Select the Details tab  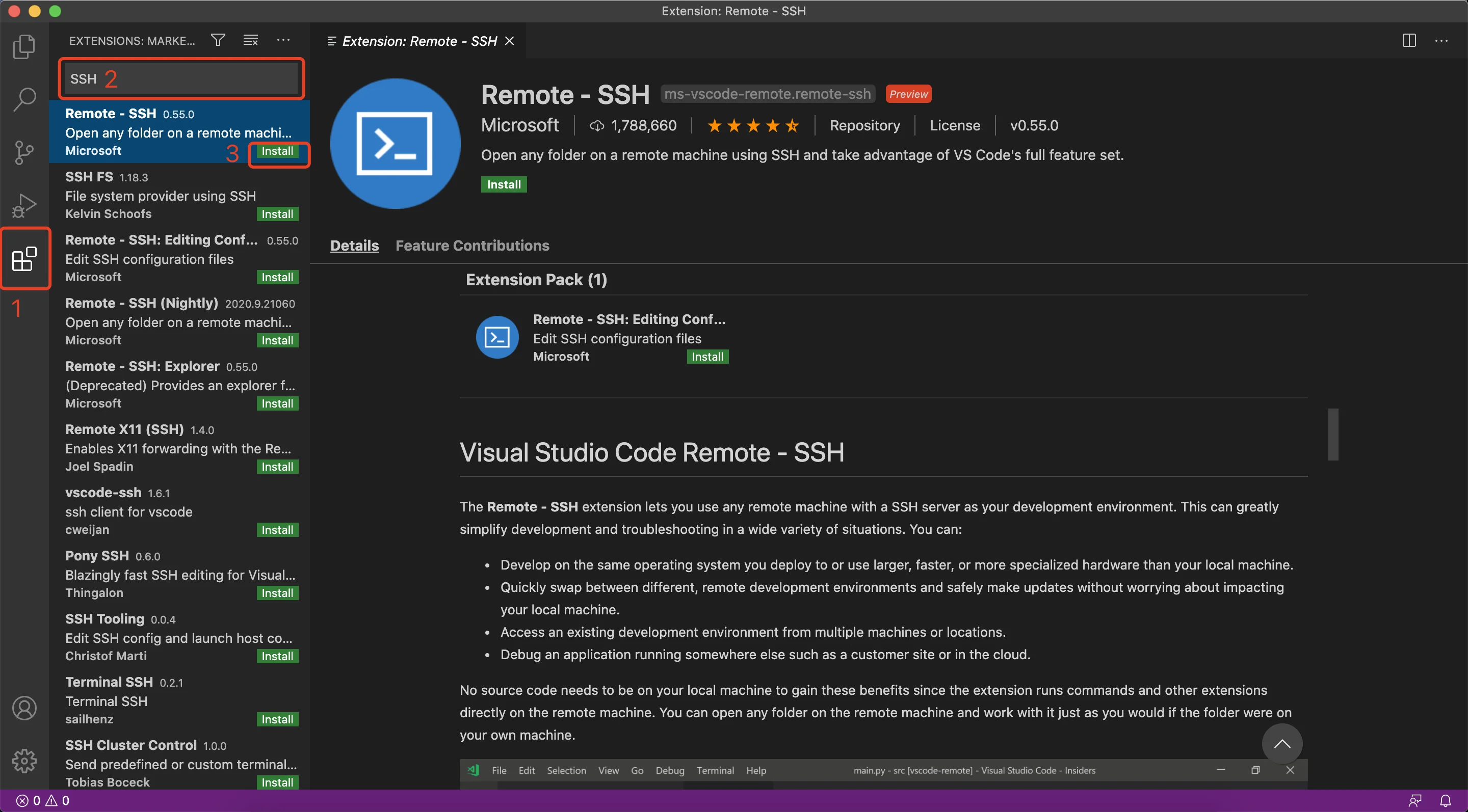click(354, 246)
